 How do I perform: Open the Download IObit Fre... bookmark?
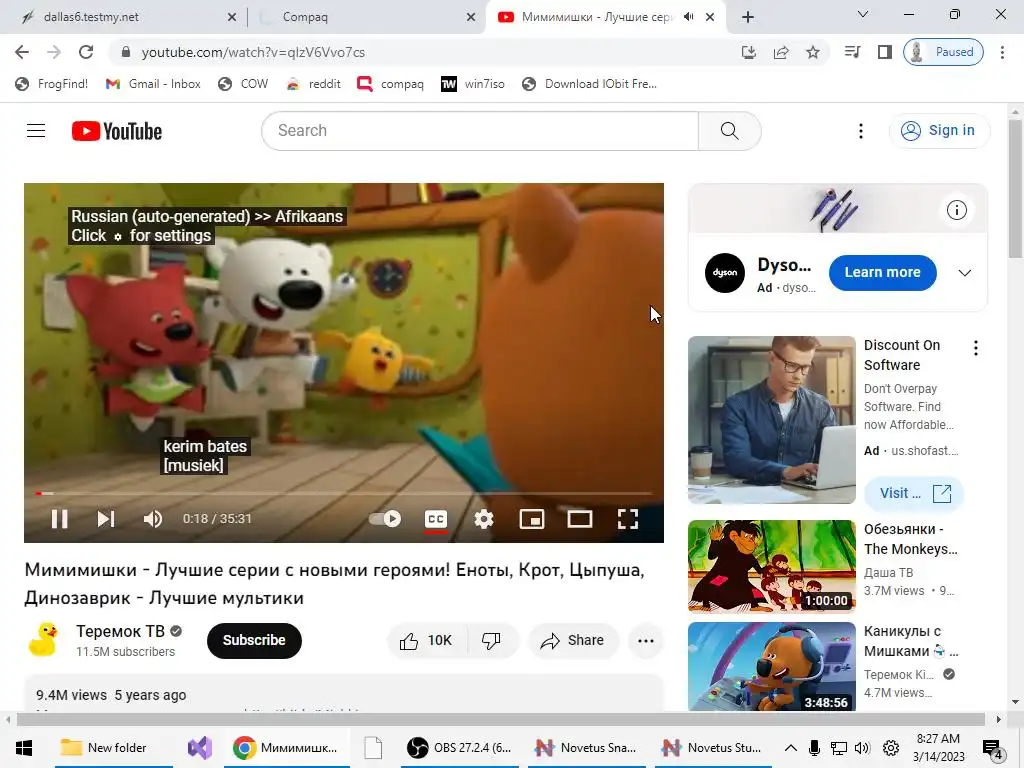(590, 84)
